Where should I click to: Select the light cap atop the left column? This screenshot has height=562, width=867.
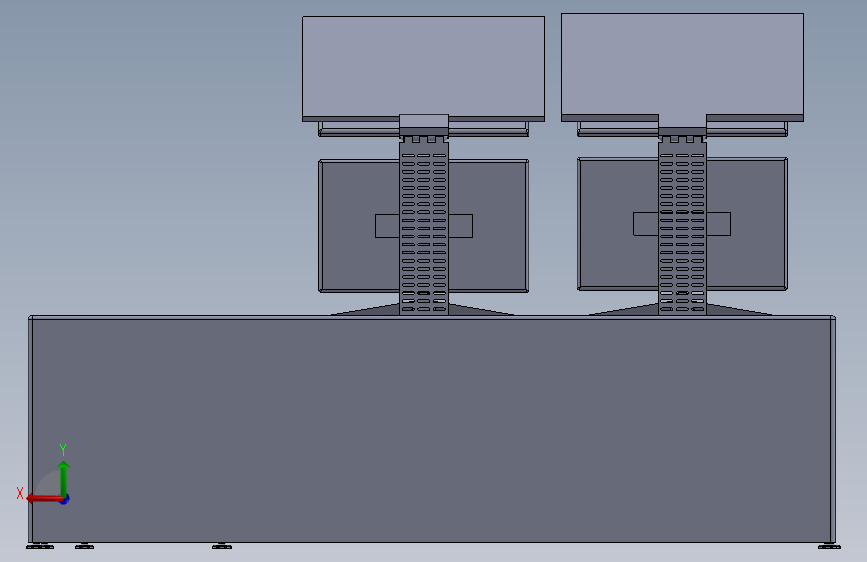[x=424, y=121]
